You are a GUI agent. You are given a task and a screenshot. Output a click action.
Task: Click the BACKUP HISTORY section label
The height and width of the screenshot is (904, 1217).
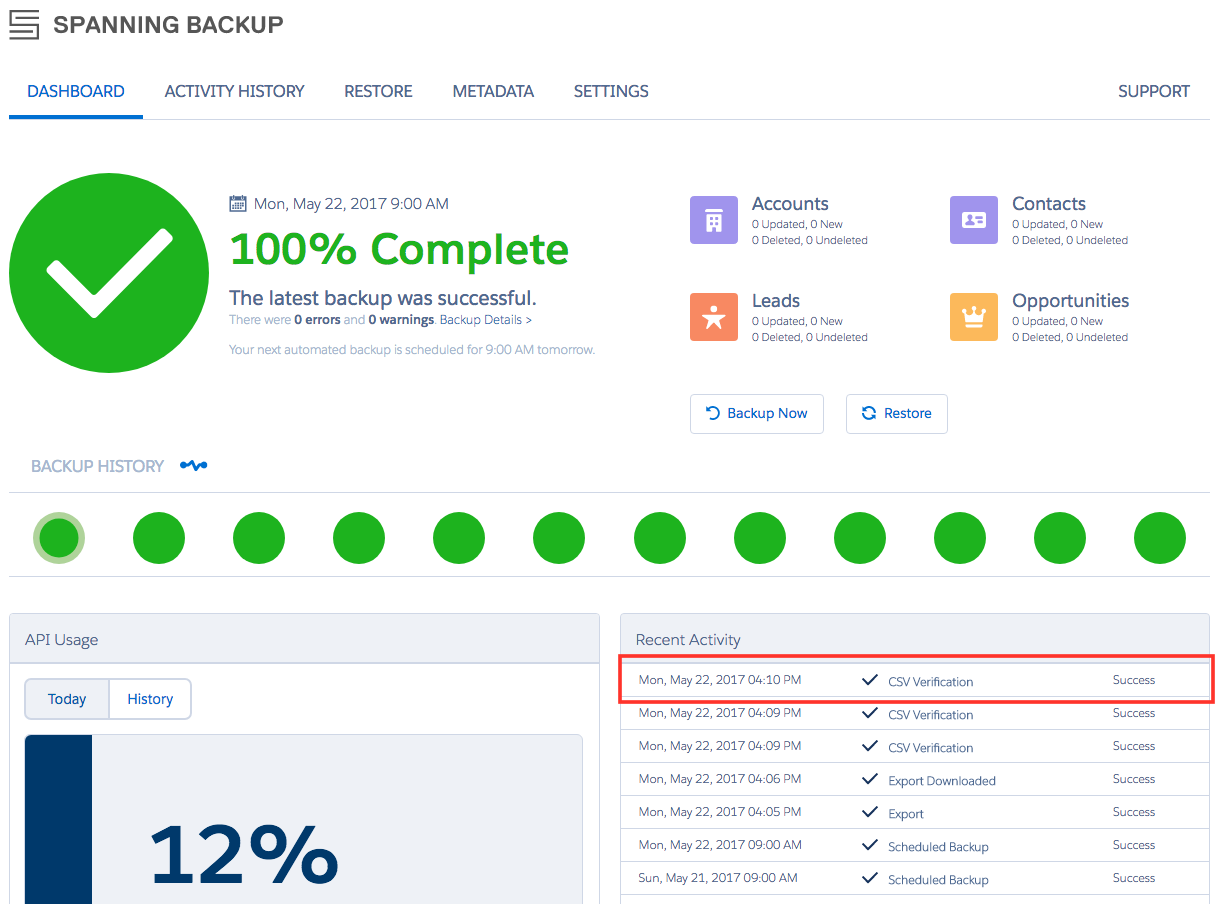point(97,466)
